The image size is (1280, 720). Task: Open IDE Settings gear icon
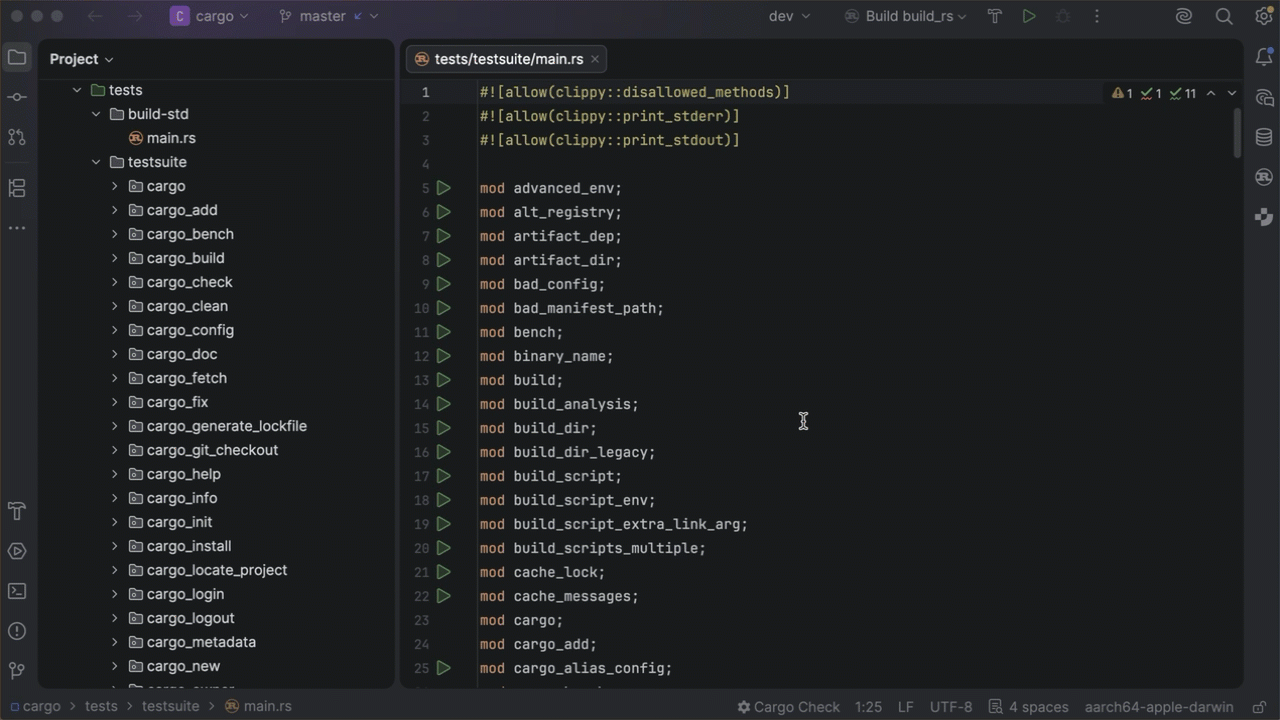(x=1263, y=16)
